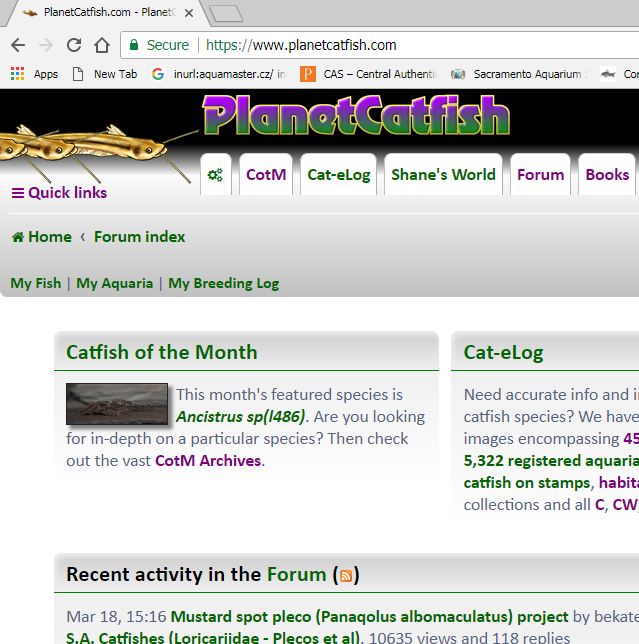Click the Home breadcrumb link
This screenshot has width=639, height=644.
pos(50,237)
